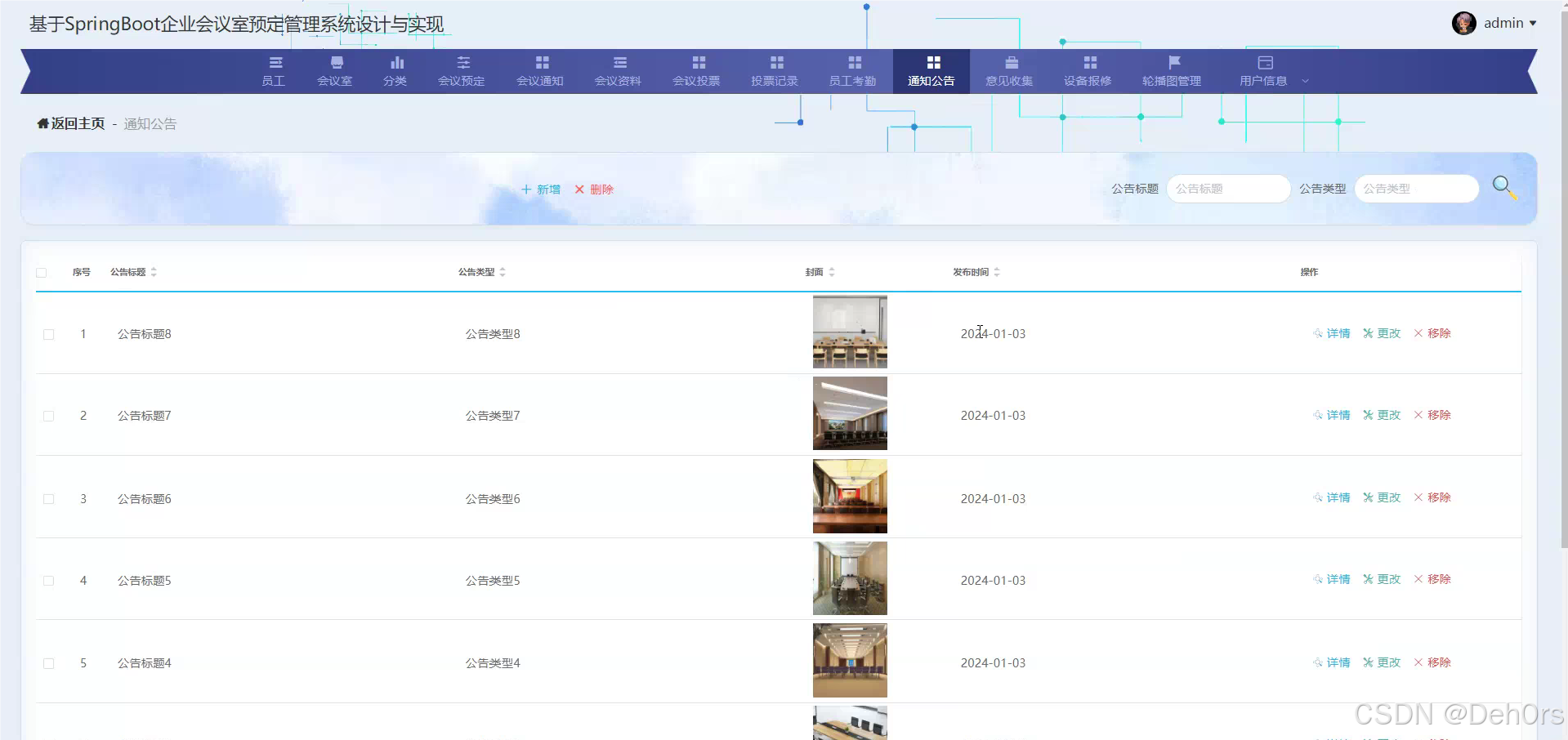The width and height of the screenshot is (1568, 740).
Task: Click 移除 for 公告标题6
Action: coord(1432,497)
